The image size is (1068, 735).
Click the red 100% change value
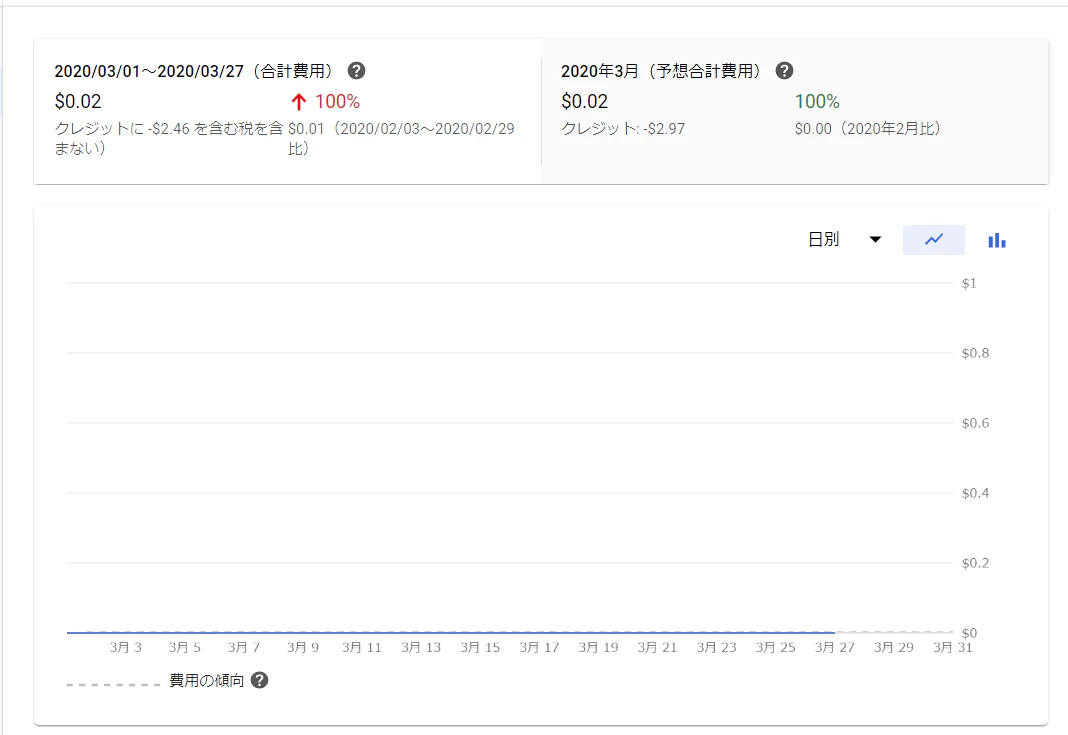tap(337, 101)
